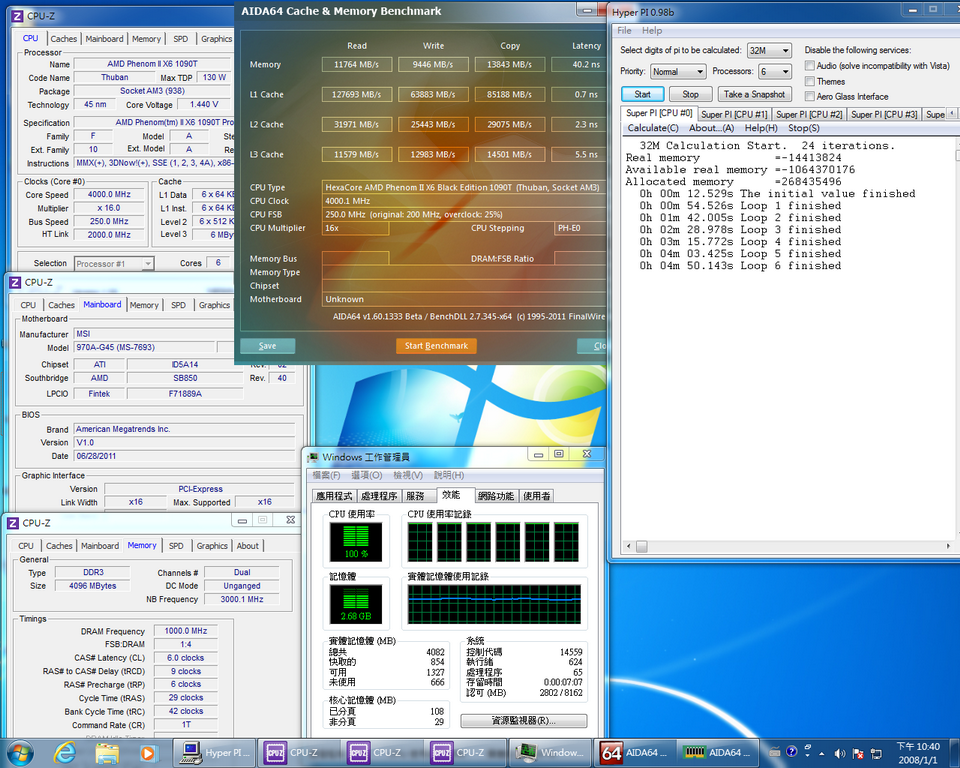Click Action Center flag icon in tray

(x=858, y=753)
